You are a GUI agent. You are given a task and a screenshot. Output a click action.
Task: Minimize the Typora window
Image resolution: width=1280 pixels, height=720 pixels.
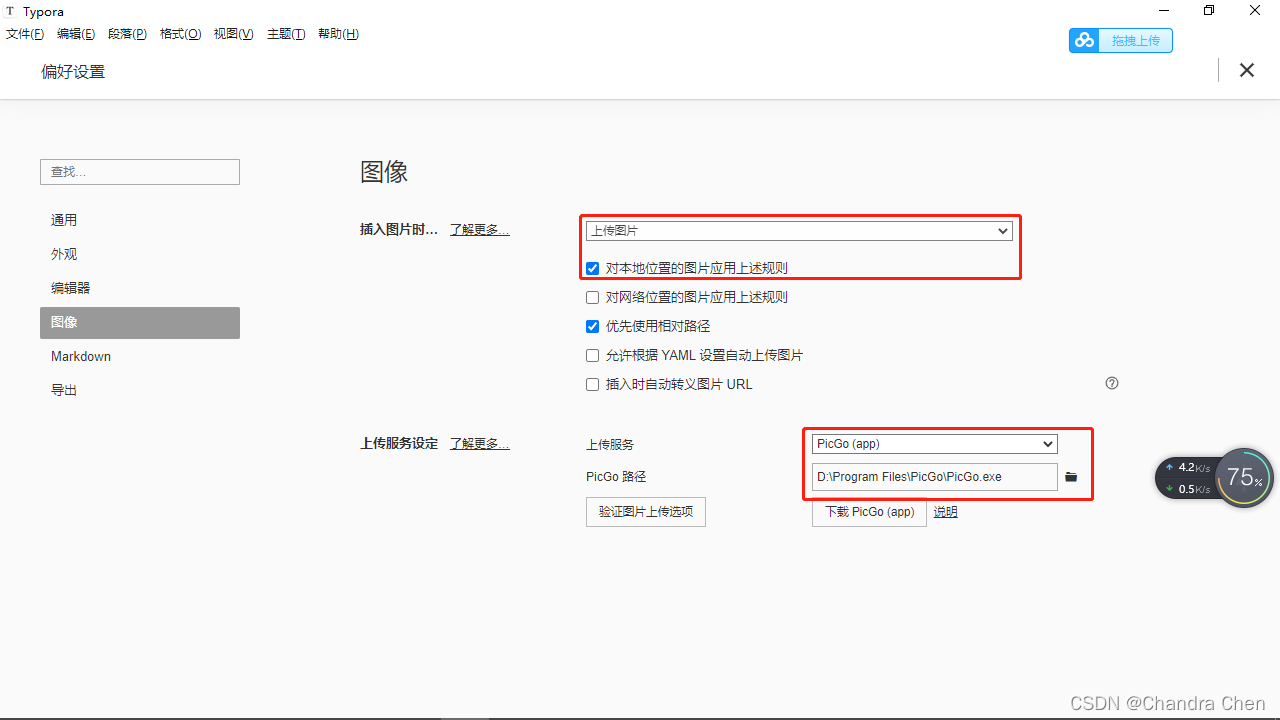click(x=1163, y=11)
